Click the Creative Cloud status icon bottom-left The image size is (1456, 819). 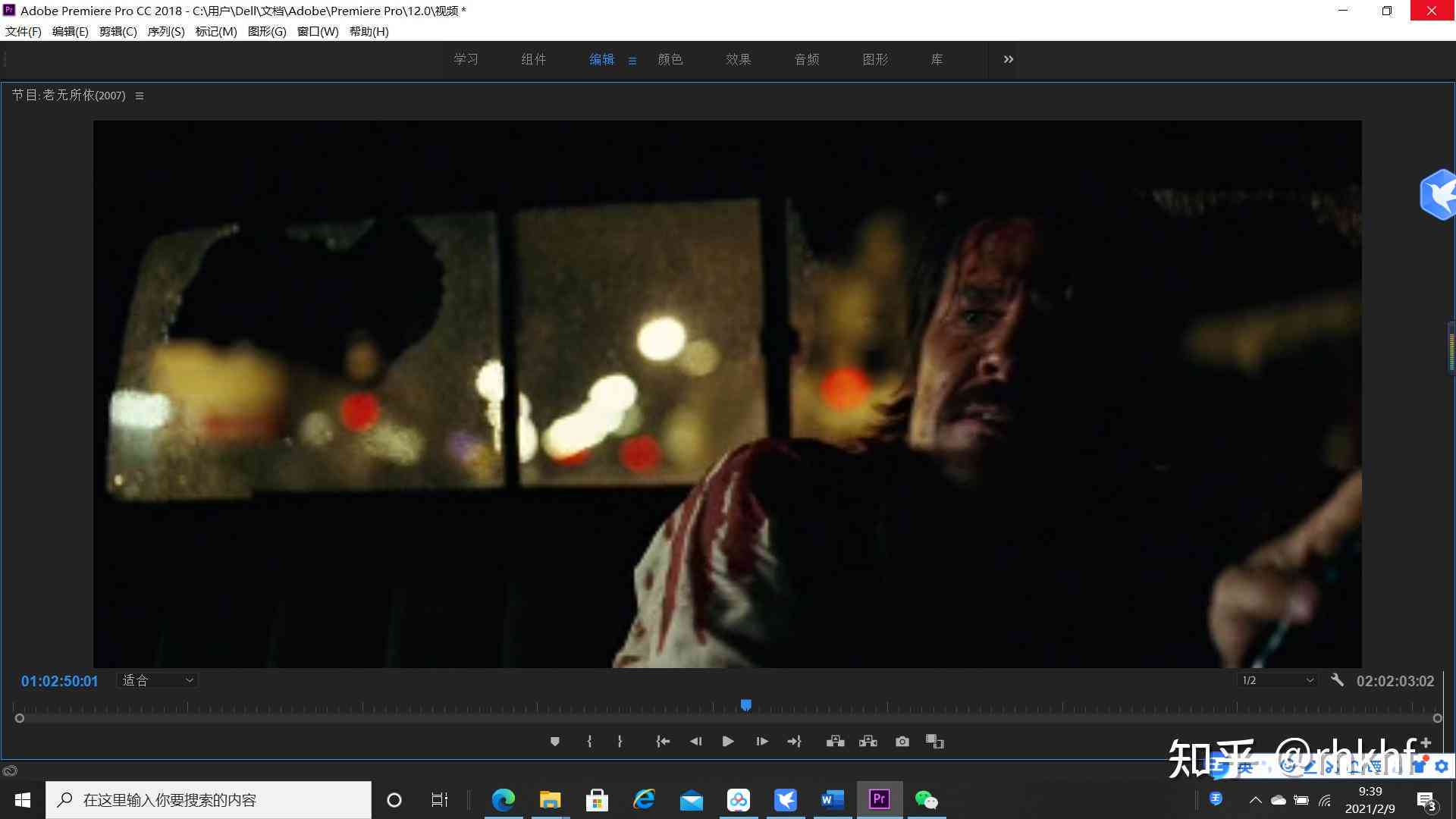pos(10,770)
